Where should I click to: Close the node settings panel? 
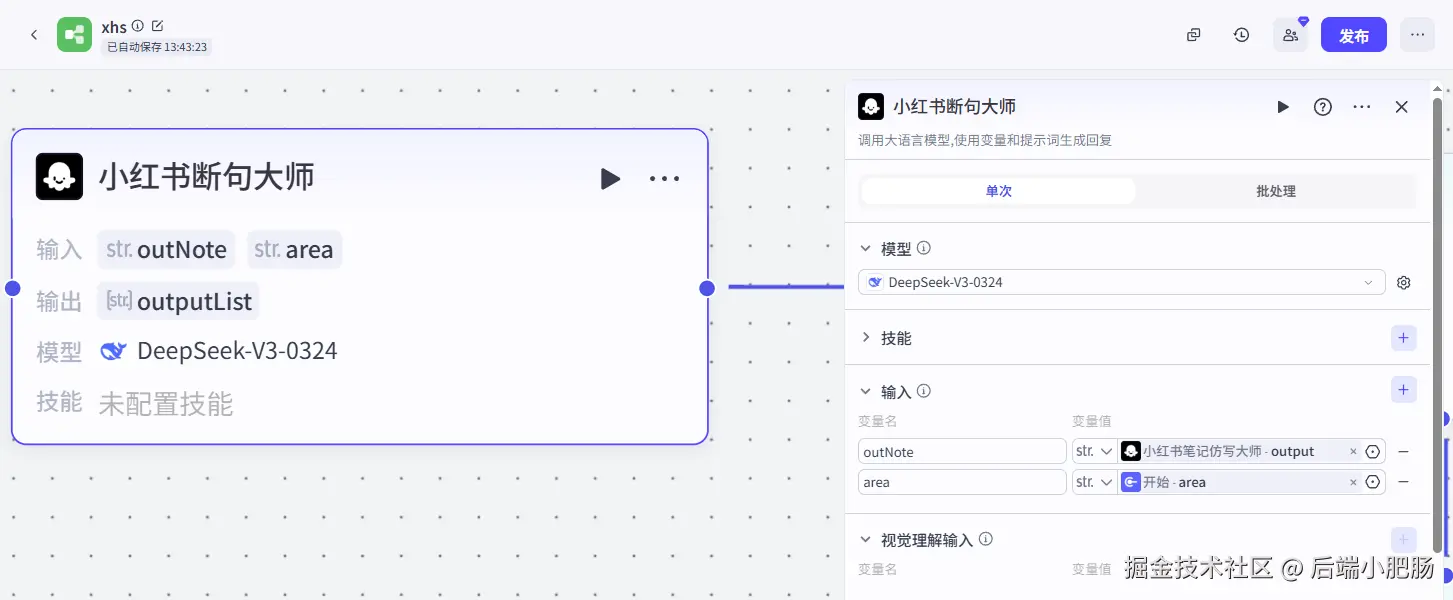pyautogui.click(x=1402, y=107)
